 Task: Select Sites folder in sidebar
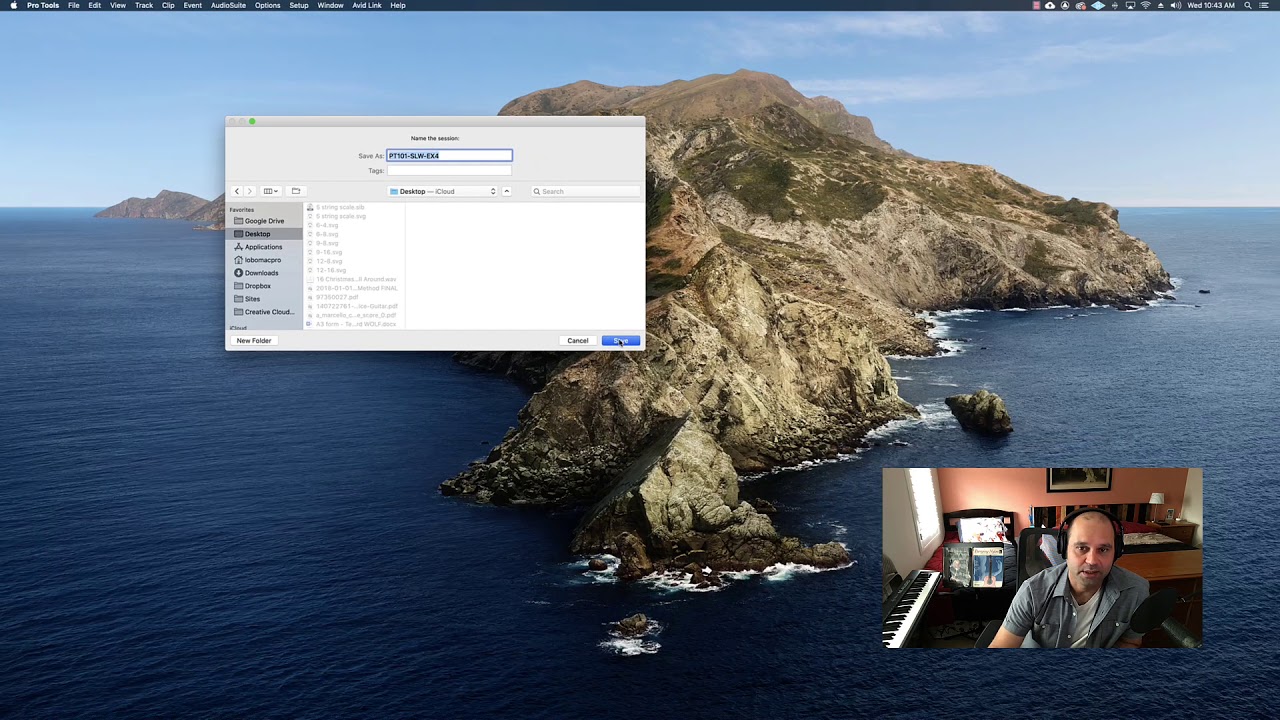pyautogui.click(x=264, y=299)
